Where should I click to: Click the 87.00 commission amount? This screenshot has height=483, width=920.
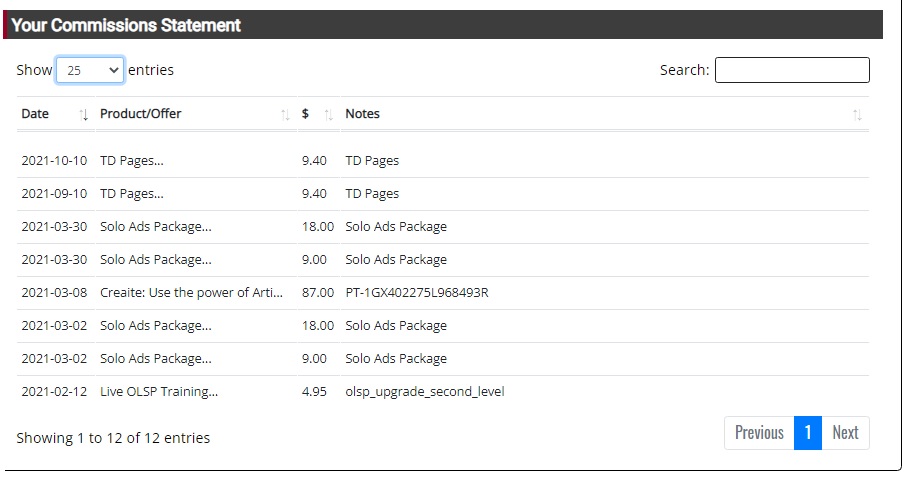[x=318, y=293]
